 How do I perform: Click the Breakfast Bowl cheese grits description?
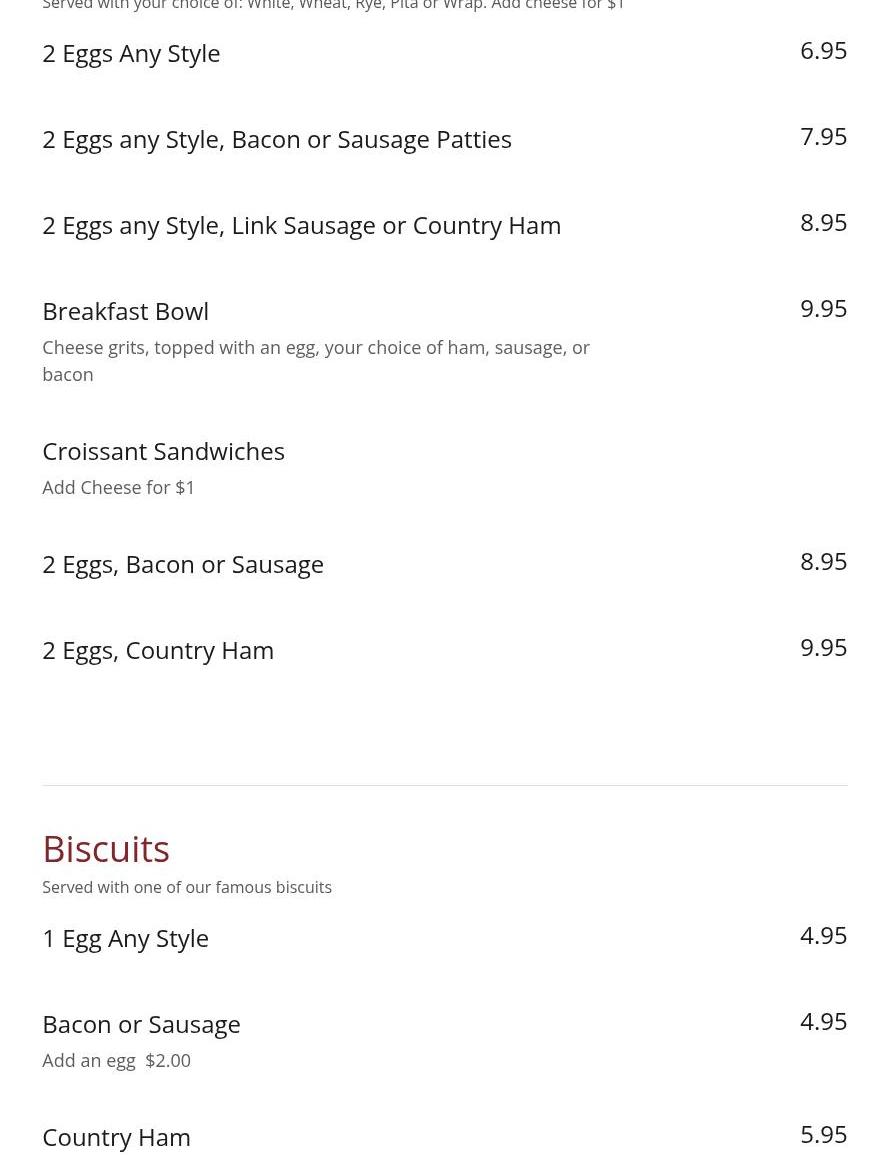tap(316, 361)
